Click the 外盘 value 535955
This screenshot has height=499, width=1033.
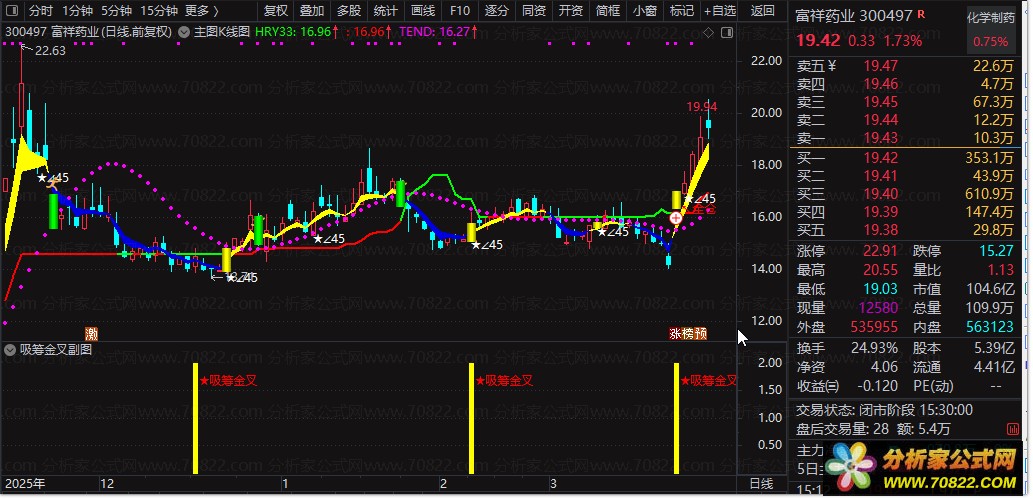874,327
